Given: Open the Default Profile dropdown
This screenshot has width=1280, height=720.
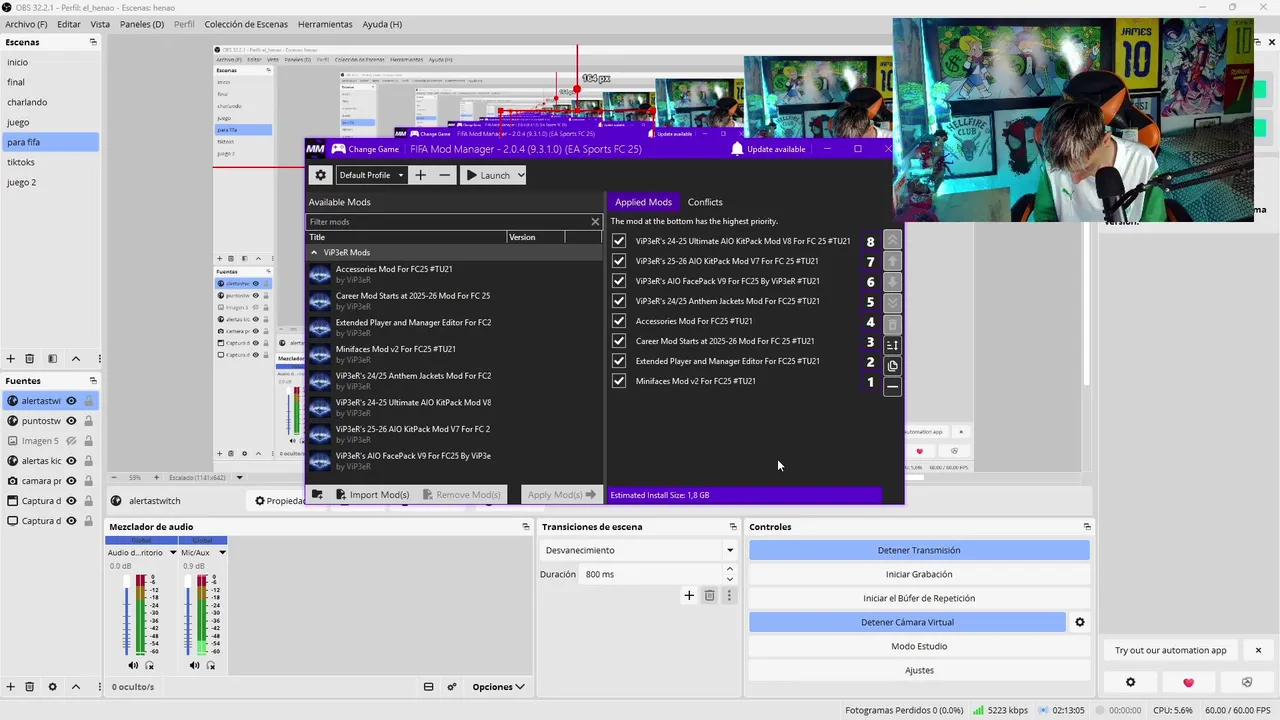Looking at the screenshot, I should [371, 175].
